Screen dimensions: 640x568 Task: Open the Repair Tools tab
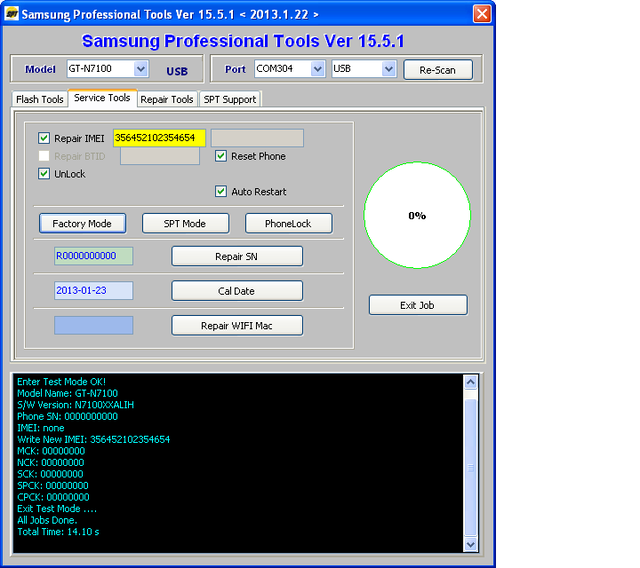point(167,99)
